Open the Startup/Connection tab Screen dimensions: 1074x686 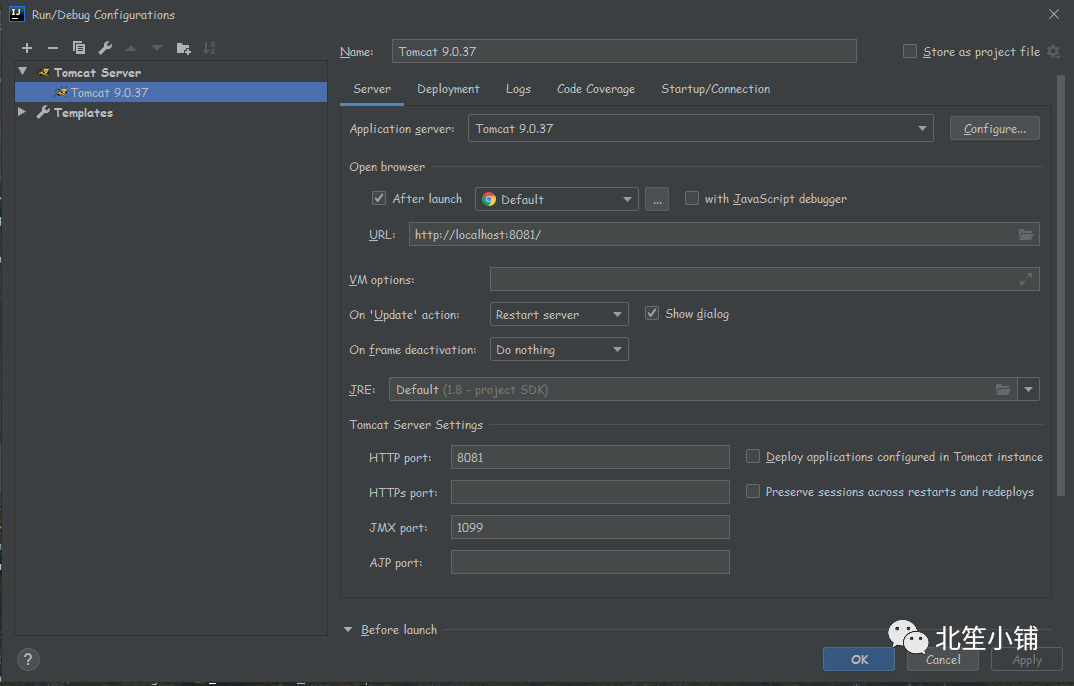[x=715, y=89]
